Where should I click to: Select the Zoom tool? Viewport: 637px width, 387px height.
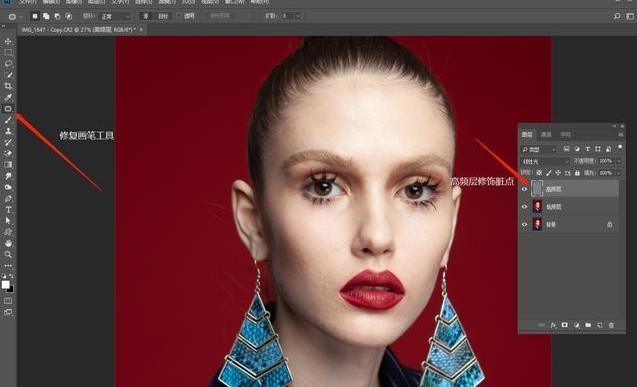pyautogui.click(x=8, y=255)
